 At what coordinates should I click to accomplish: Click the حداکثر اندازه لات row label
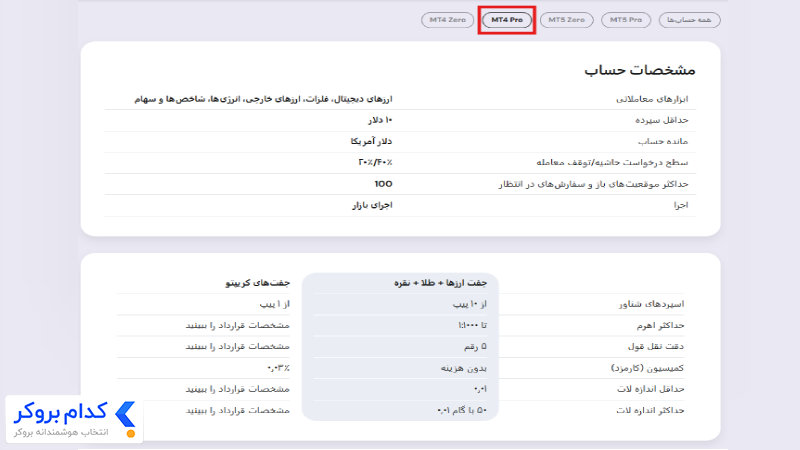coord(650,411)
